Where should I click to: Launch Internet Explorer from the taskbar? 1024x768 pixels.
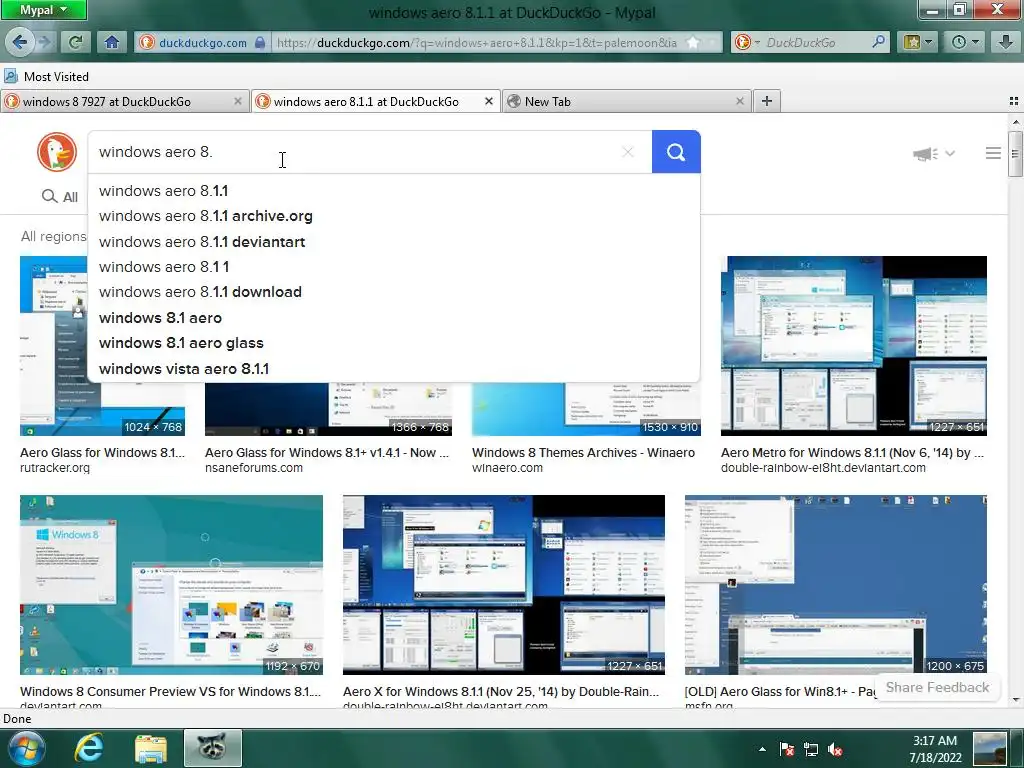click(x=88, y=748)
